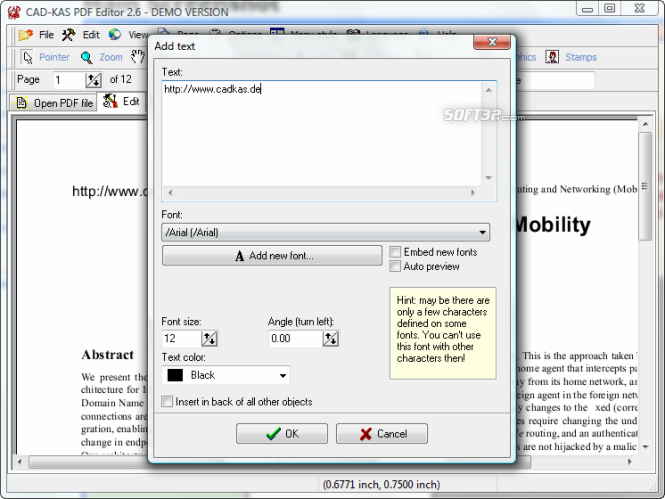Viewport: 665px width, 499px height.
Task: Click the Stamps toolbar label
Action: (581, 57)
